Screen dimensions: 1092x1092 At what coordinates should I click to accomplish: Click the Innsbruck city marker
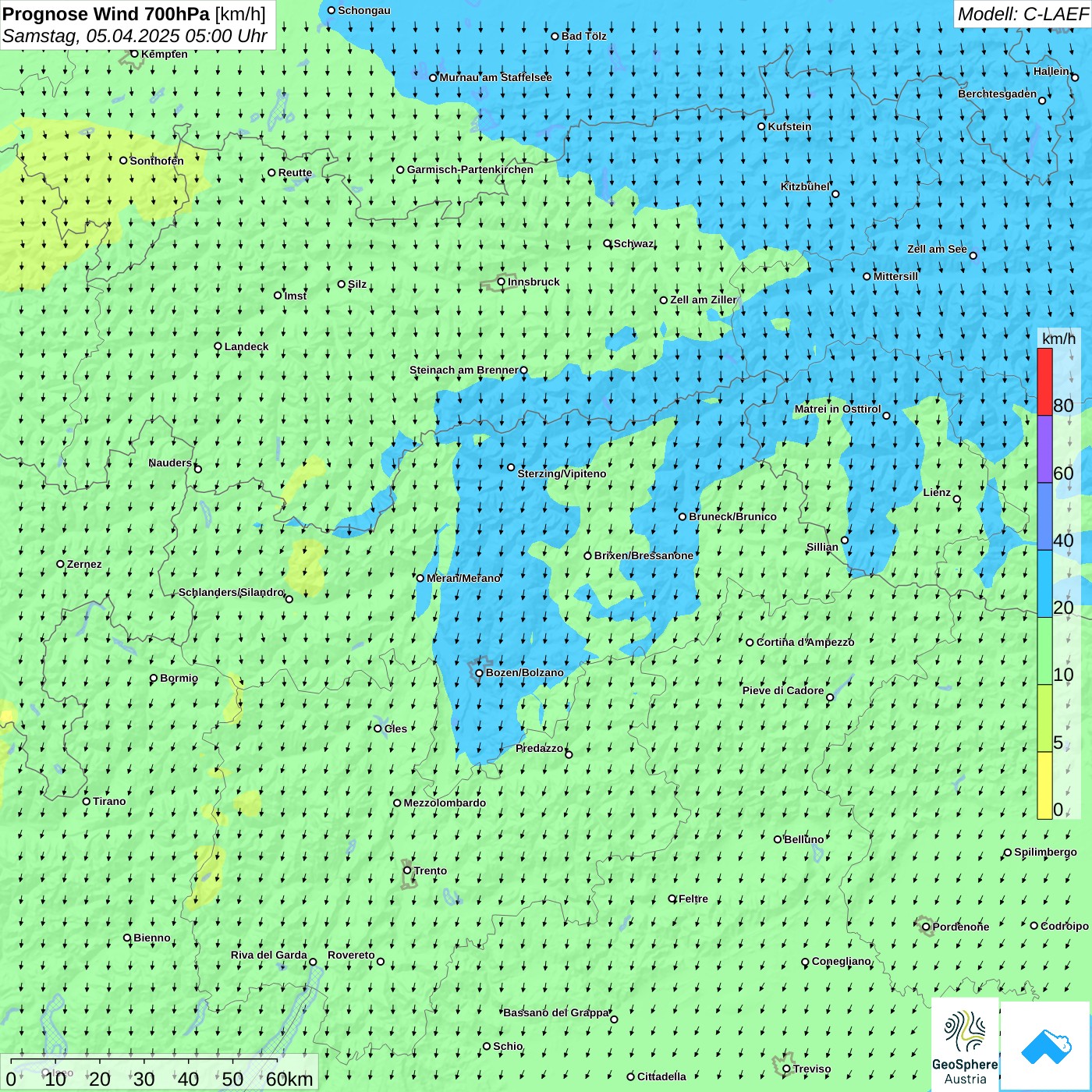(x=501, y=282)
